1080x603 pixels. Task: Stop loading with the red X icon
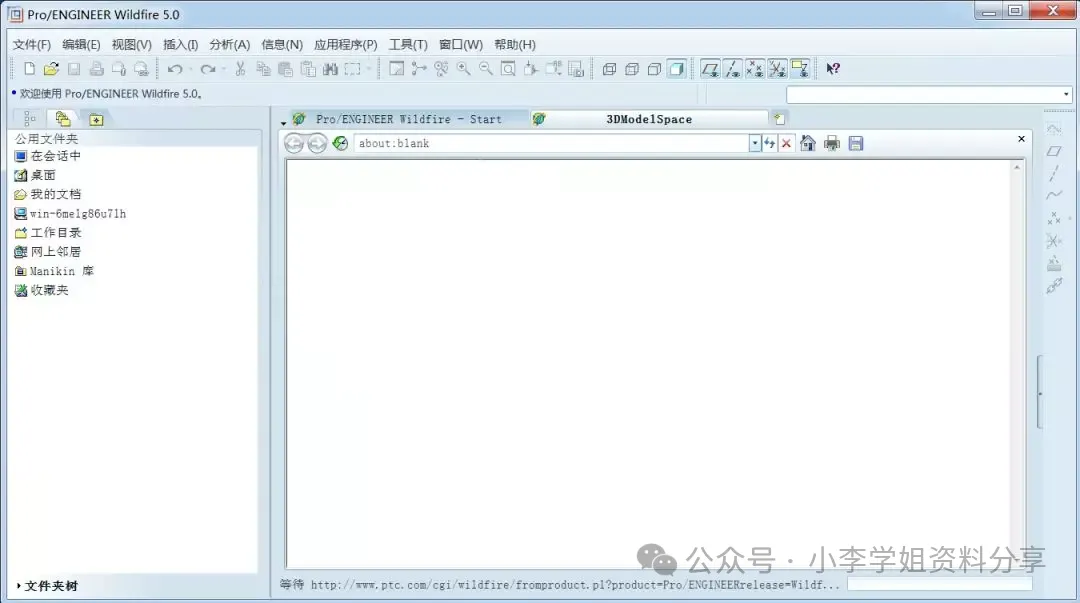point(786,143)
